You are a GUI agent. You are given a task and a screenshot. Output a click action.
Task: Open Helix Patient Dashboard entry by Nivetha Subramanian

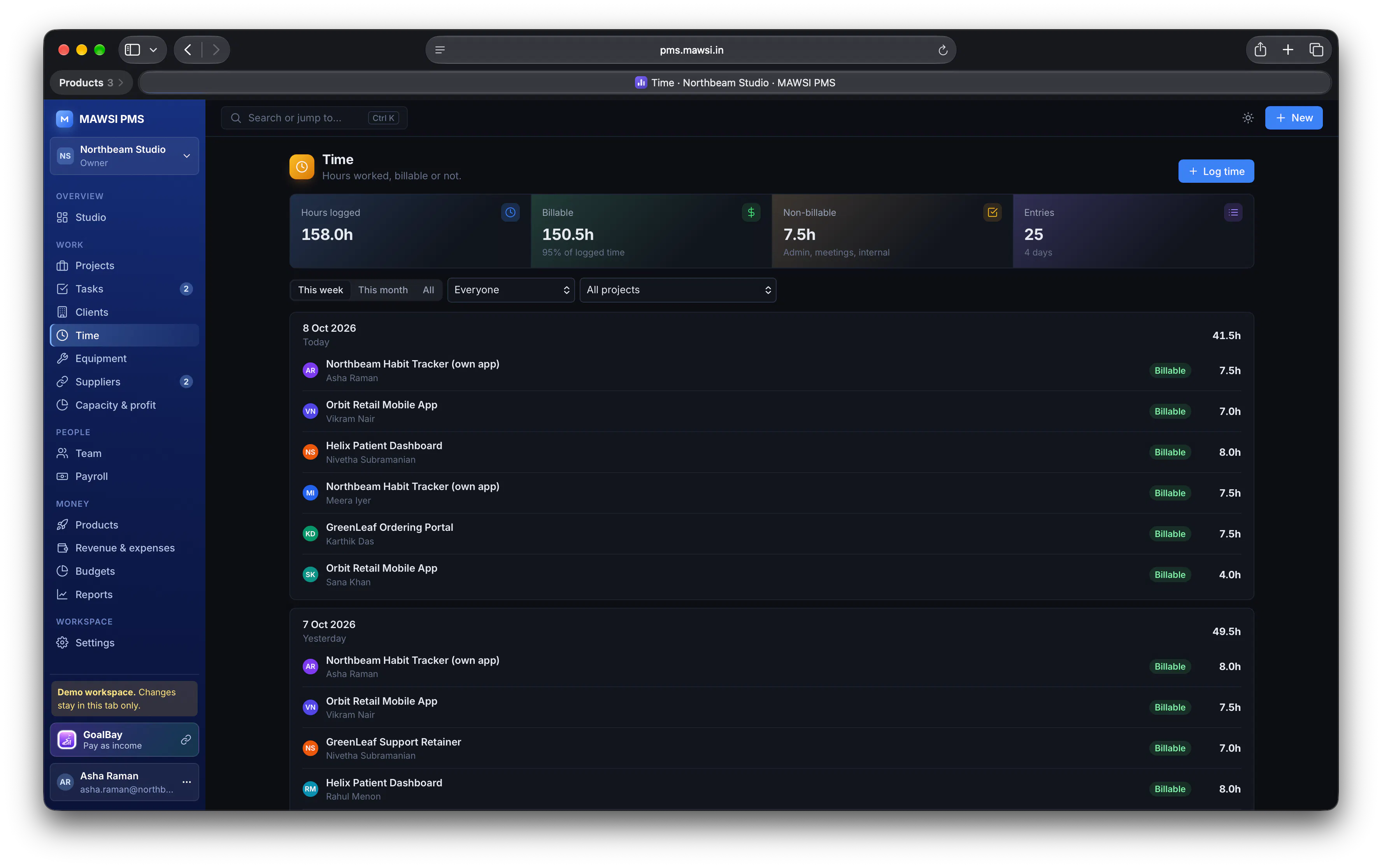click(x=772, y=452)
